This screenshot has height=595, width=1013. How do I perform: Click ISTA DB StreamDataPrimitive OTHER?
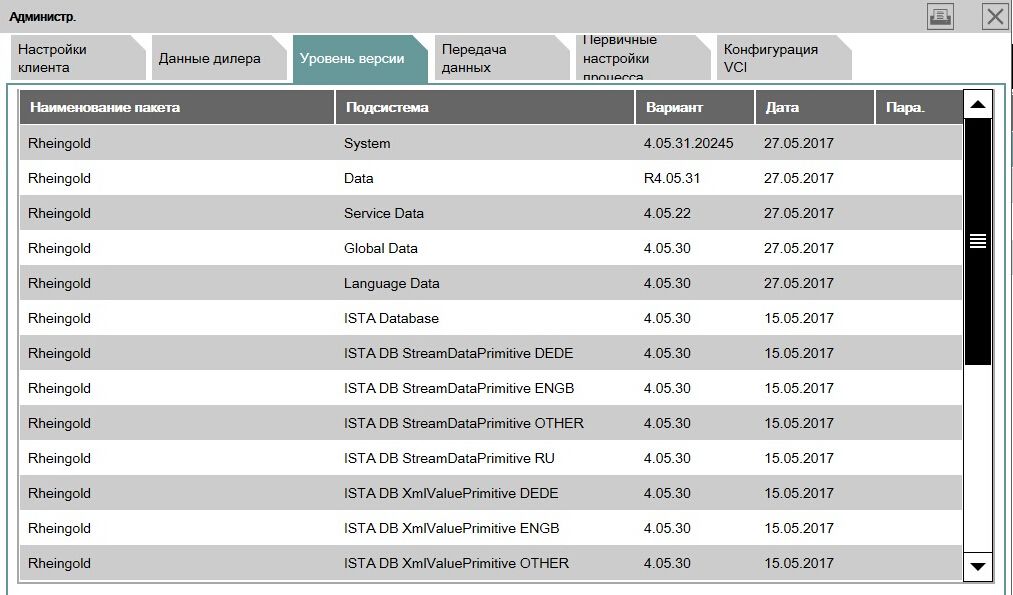tap(463, 423)
